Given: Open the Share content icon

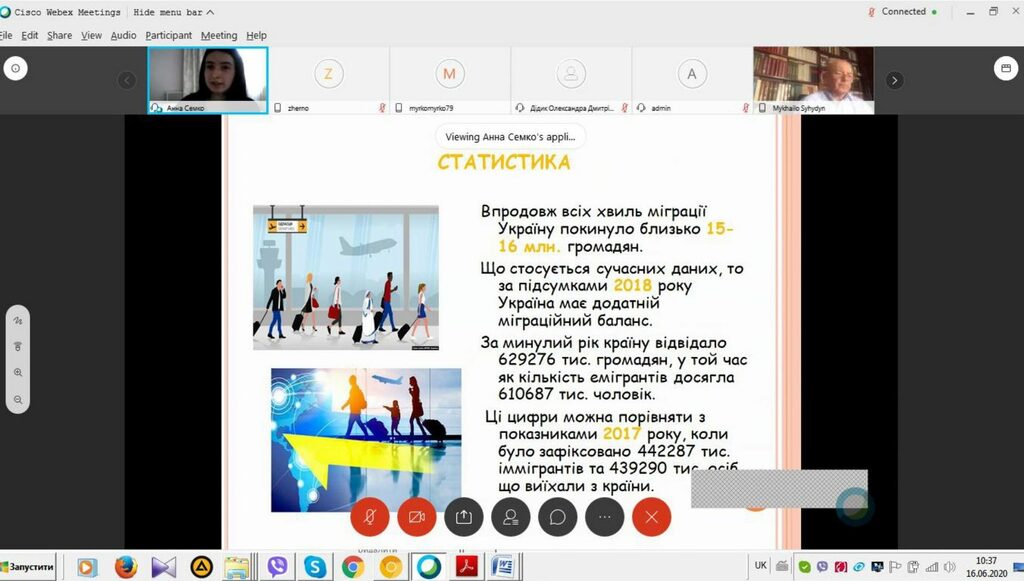Looking at the screenshot, I should point(464,517).
